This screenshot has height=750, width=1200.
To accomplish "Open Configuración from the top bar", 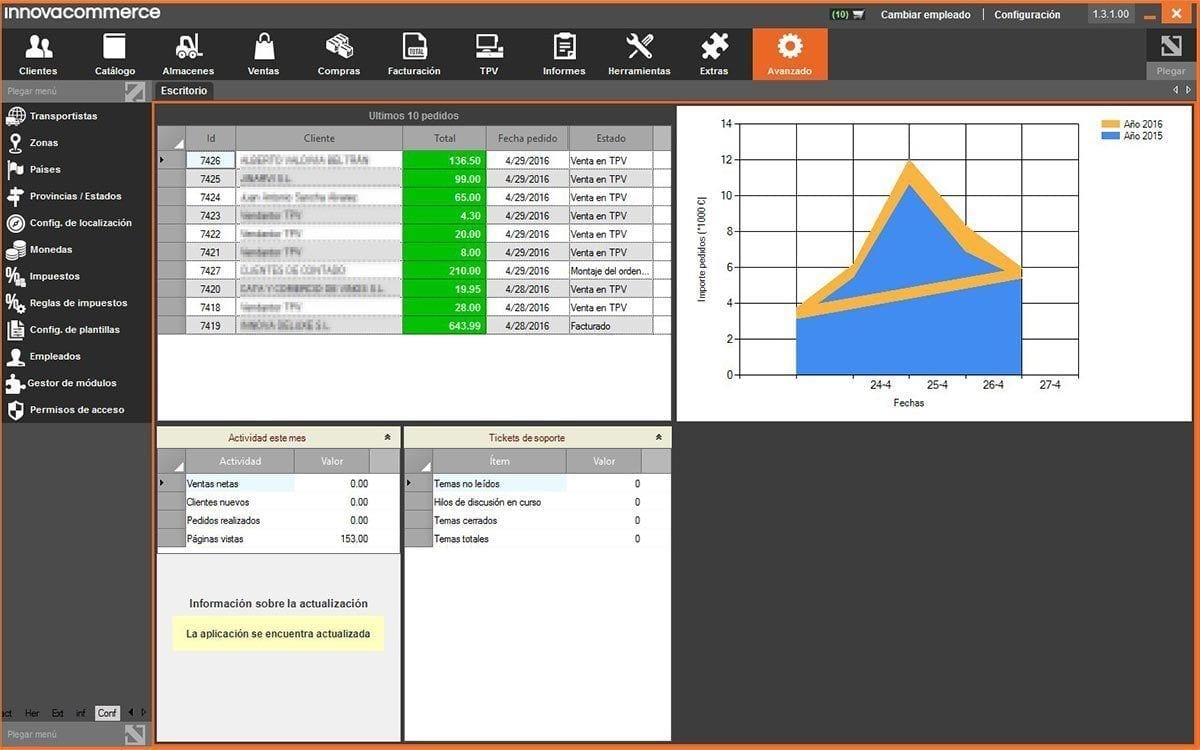I will coord(1027,15).
